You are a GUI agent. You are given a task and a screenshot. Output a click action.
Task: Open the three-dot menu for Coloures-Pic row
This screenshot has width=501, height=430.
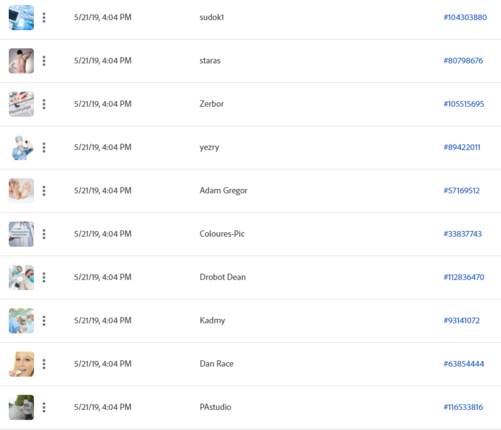pyautogui.click(x=44, y=234)
